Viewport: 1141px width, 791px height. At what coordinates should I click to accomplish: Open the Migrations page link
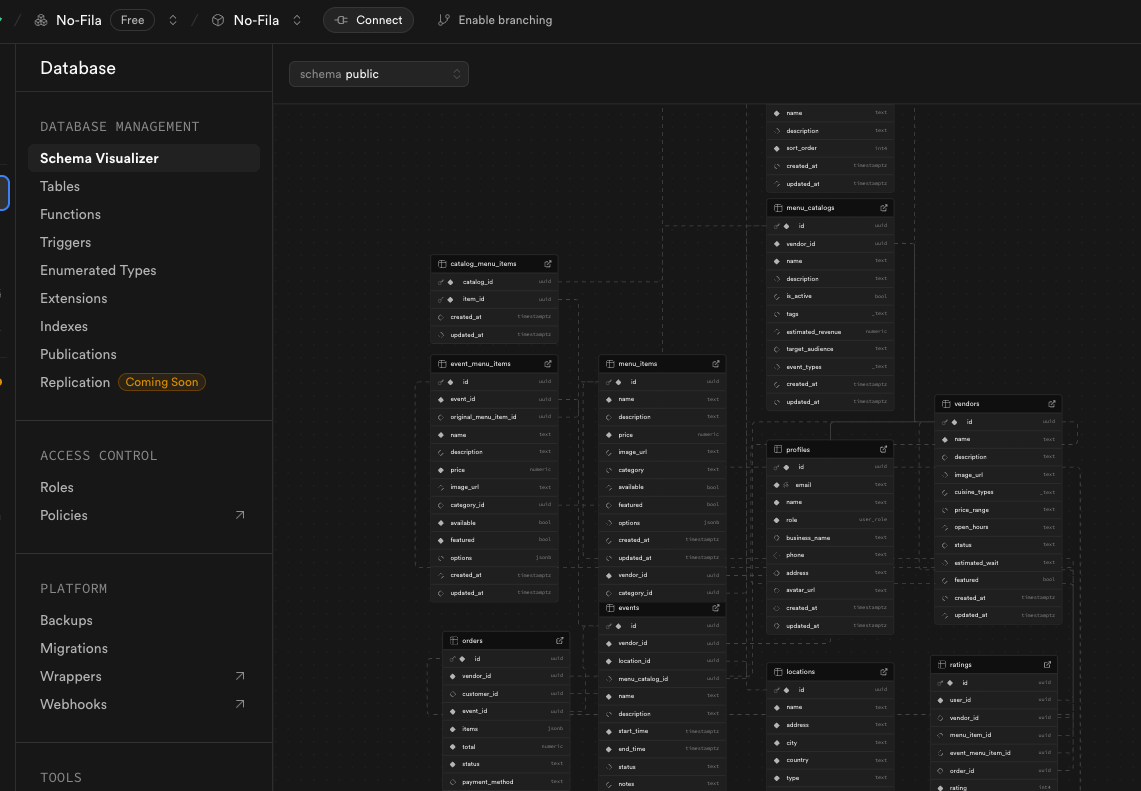[x=73, y=648]
